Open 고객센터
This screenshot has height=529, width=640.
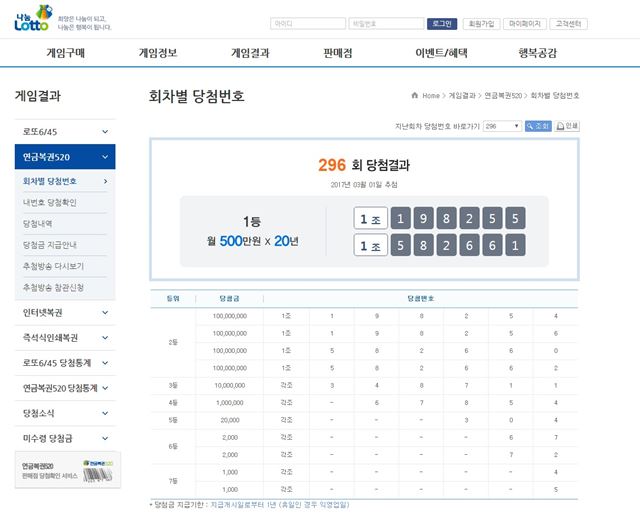(x=569, y=24)
